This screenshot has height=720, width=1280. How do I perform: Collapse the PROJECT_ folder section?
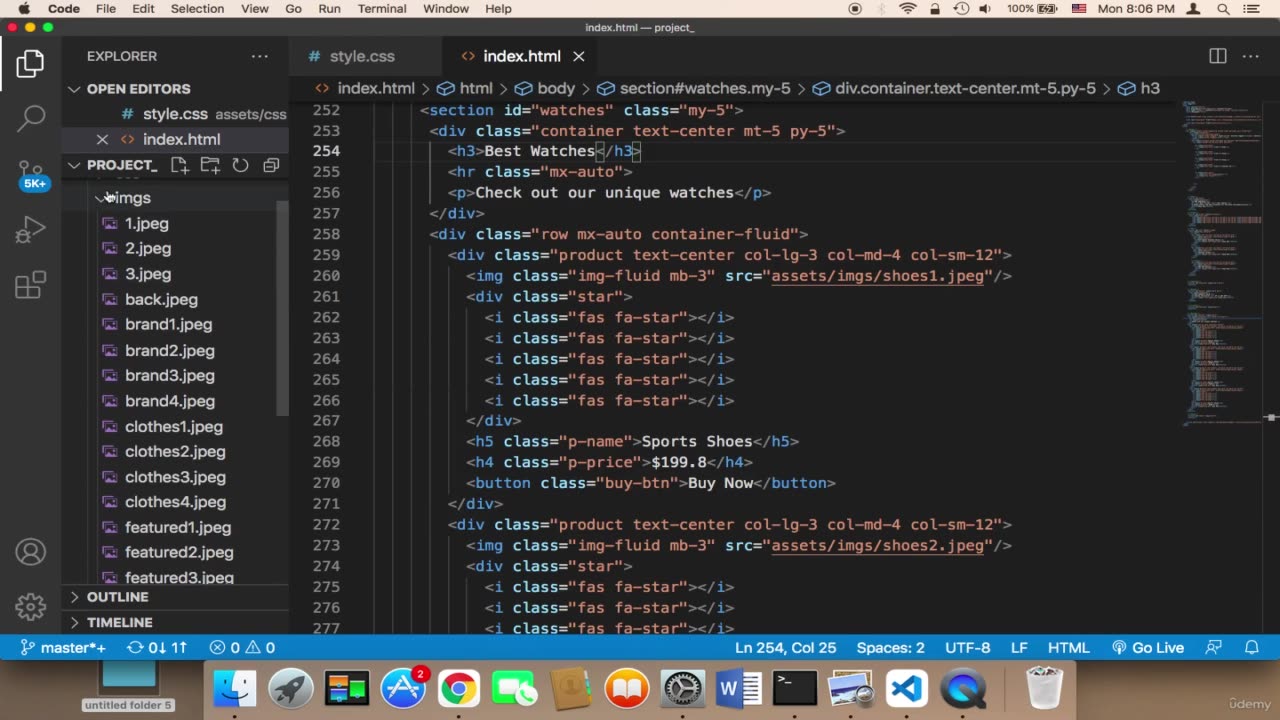click(122, 165)
